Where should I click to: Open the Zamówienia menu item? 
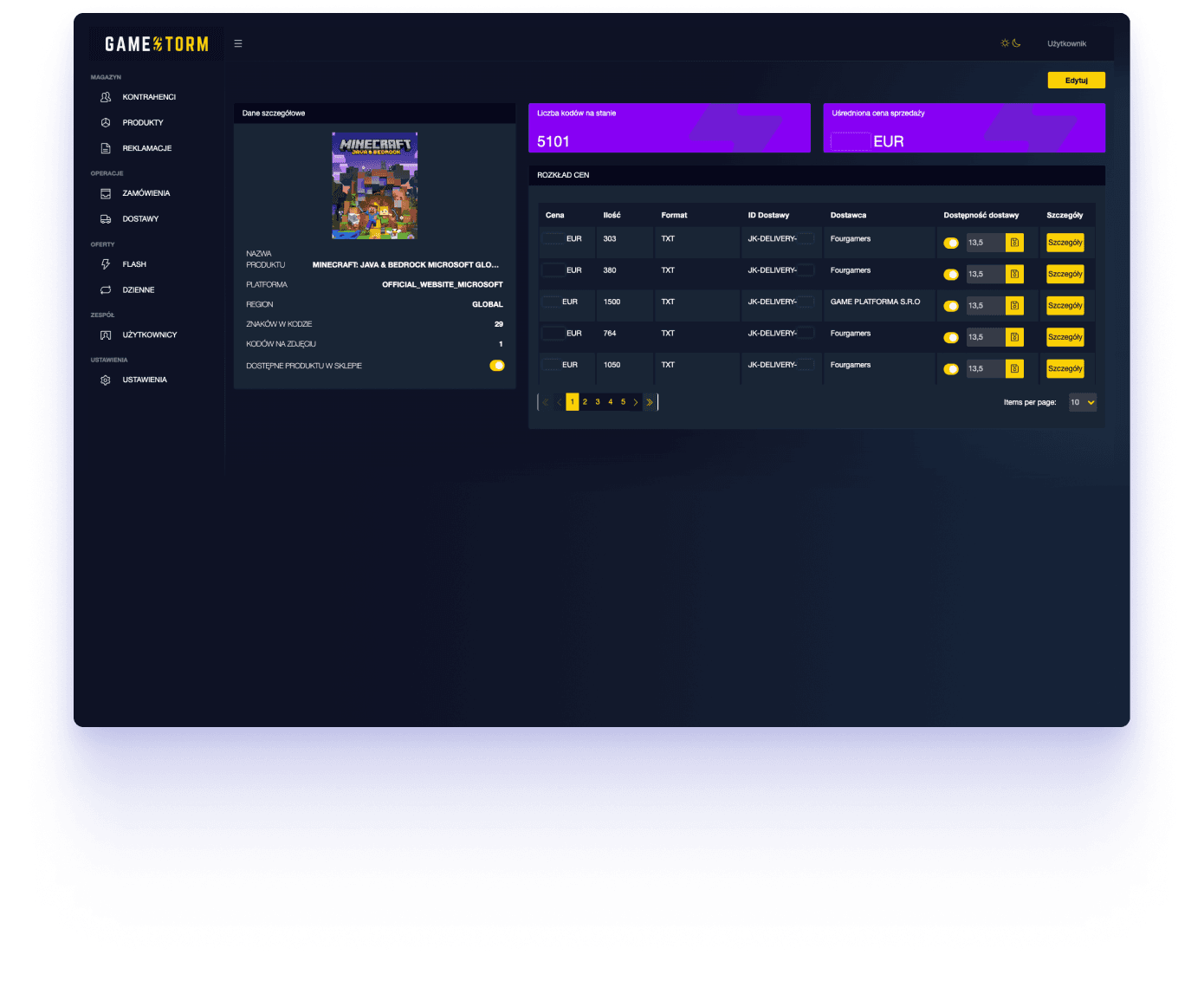[146, 193]
